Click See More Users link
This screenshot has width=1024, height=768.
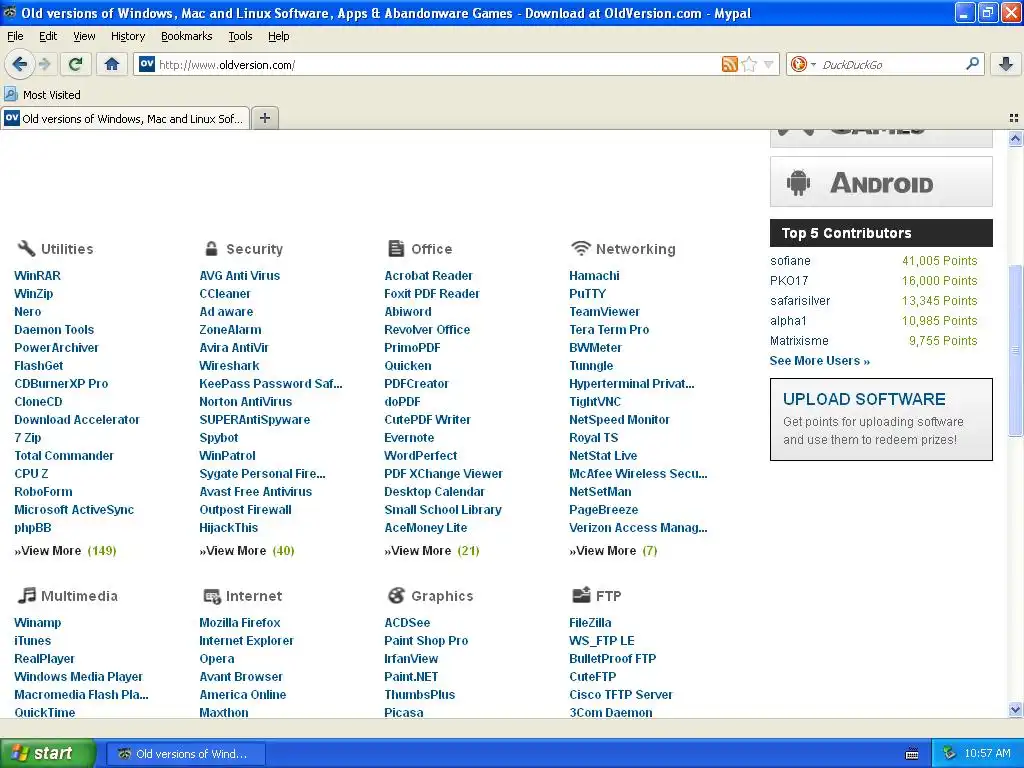(x=820, y=360)
